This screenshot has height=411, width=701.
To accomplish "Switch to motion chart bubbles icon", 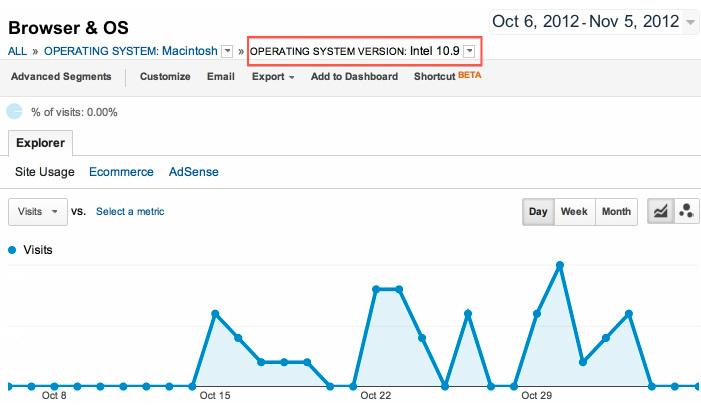I will tap(686, 212).
